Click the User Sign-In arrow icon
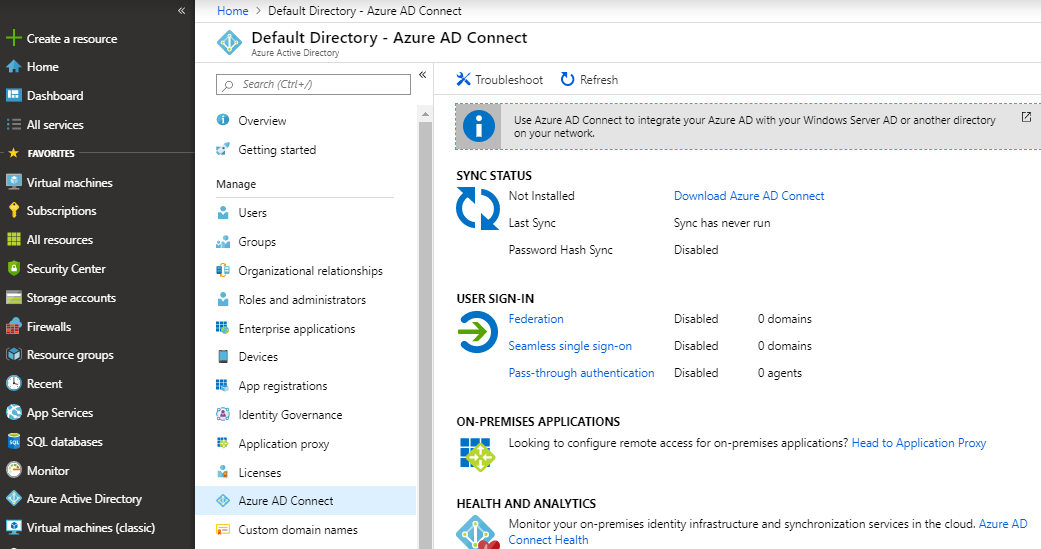The width and height of the screenshot is (1041, 549). 477,331
